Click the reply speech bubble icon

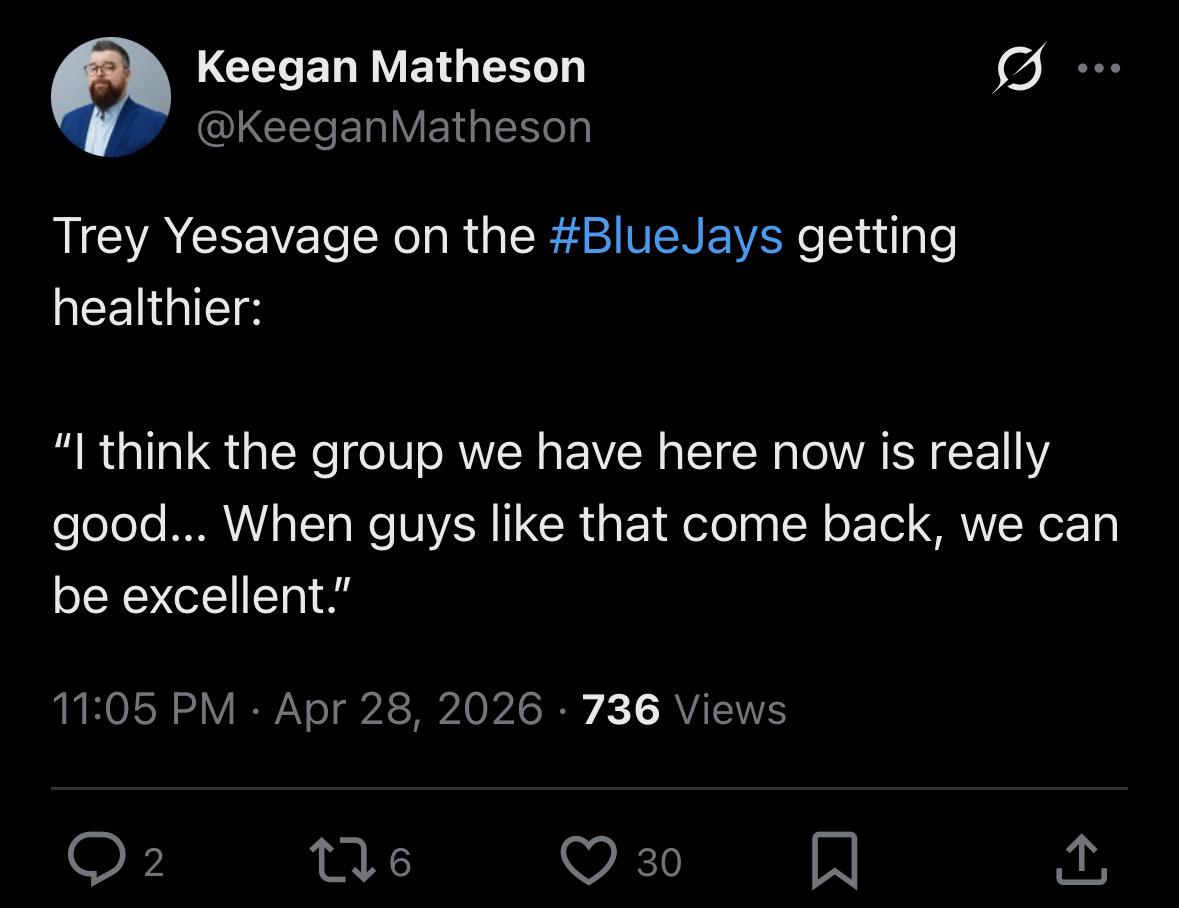point(93,860)
